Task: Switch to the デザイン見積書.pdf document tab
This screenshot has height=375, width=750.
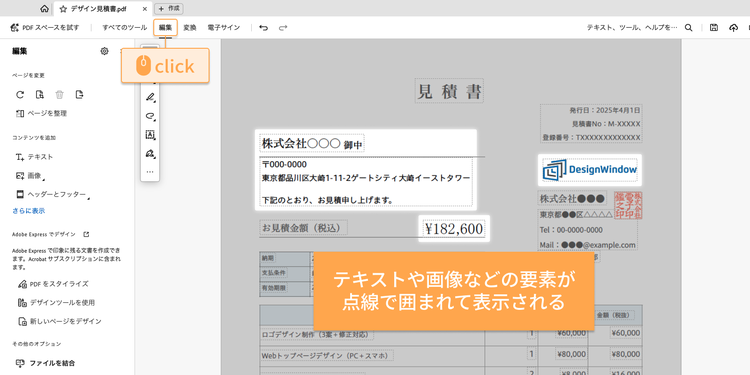Action: 102,9
